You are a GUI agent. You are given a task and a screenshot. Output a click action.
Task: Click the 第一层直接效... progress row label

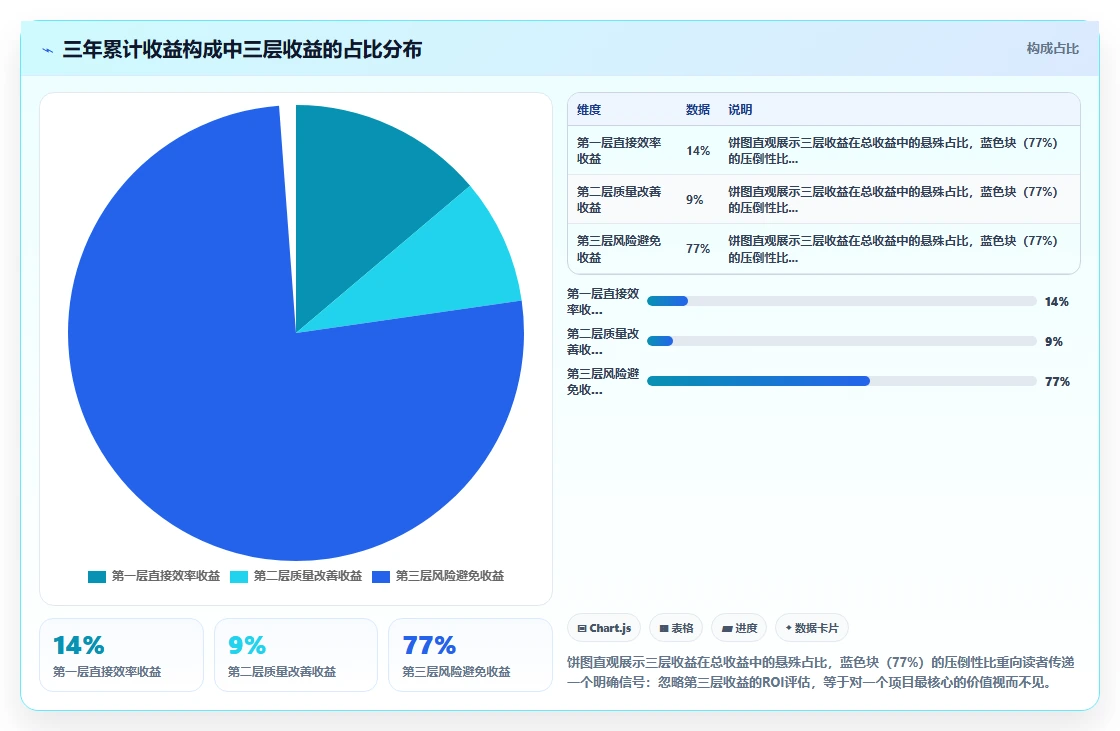[x=604, y=302]
